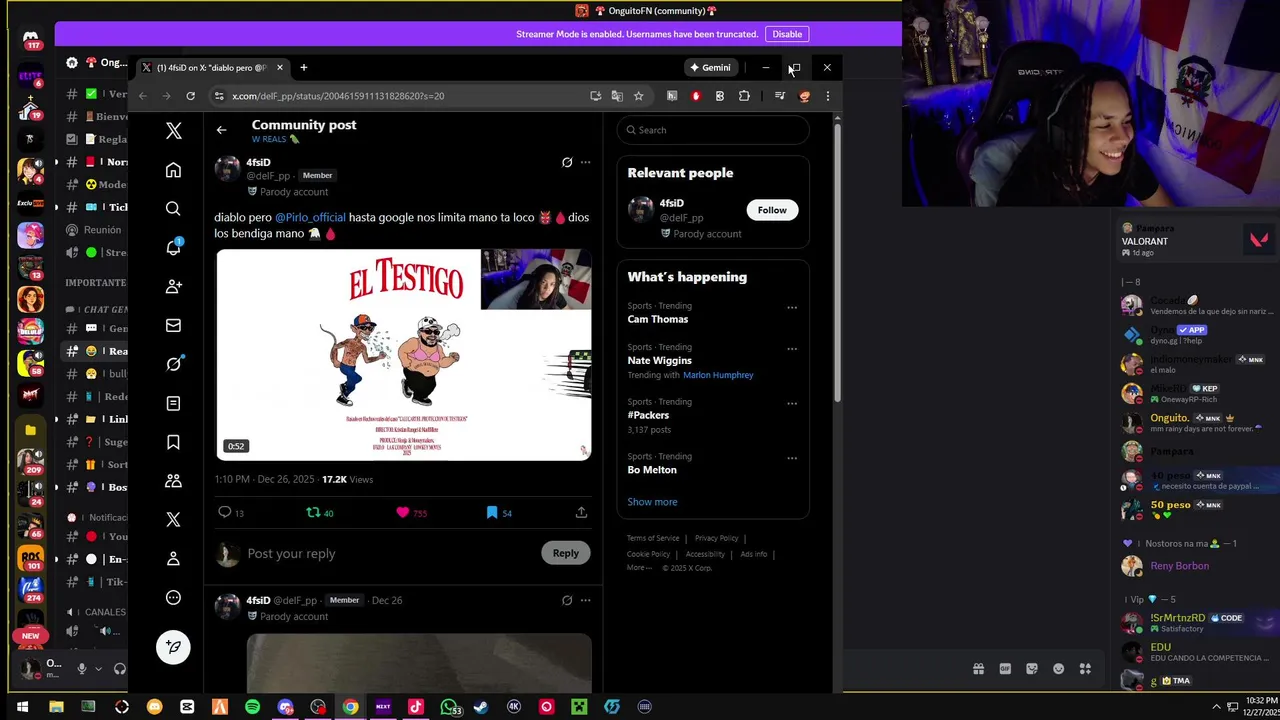Click Cam Thomas trending topic
Screen dimensions: 1280x720
[x=657, y=319]
